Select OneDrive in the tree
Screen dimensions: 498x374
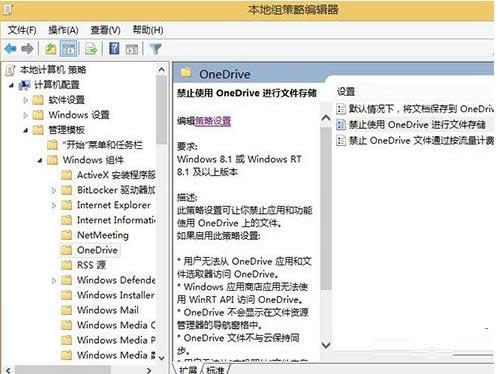tap(97, 250)
